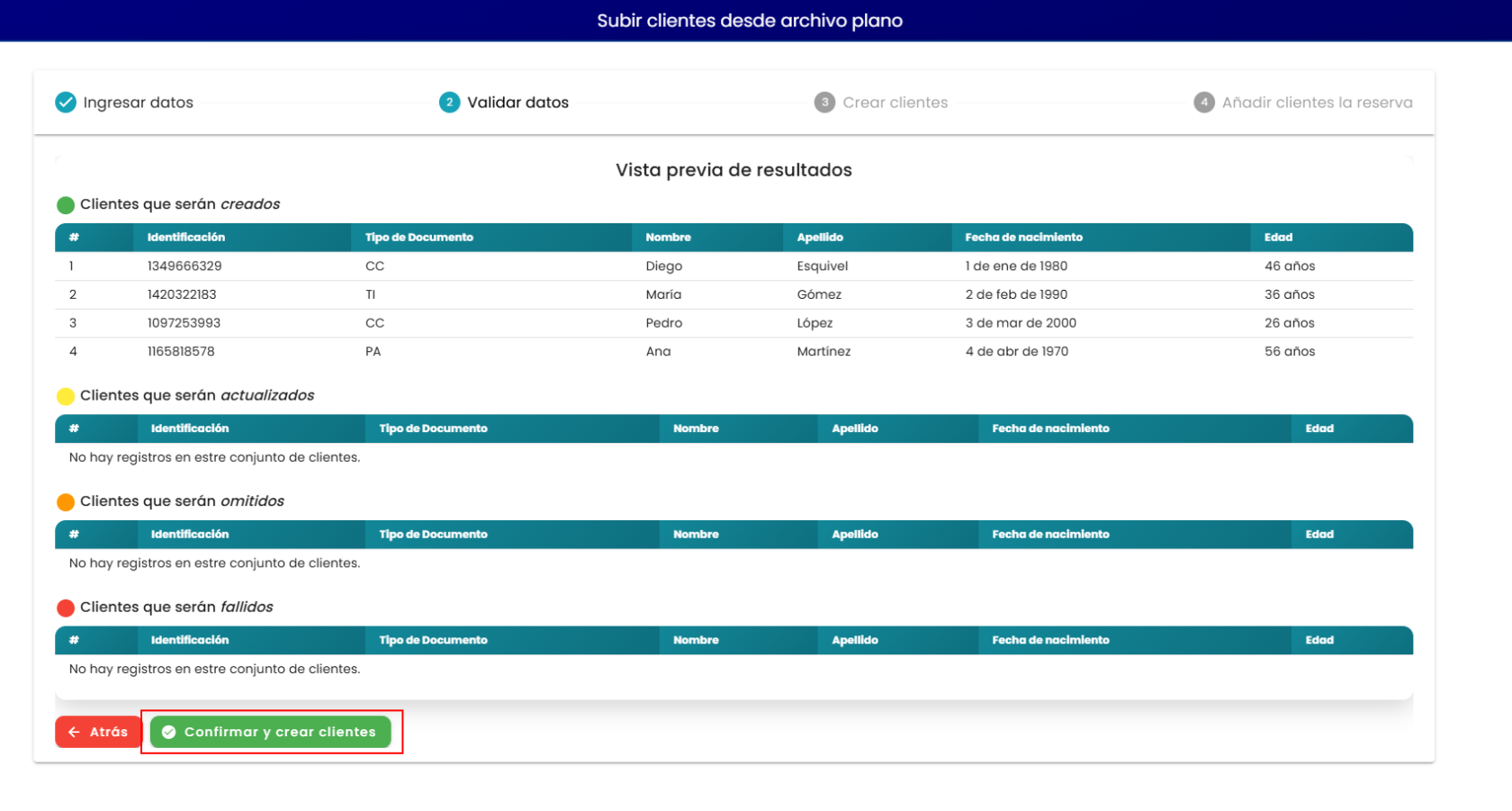Click the Fecha de nacimiento header in creados table
This screenshot has height=811, width=1512.
tap(1024, 238)
